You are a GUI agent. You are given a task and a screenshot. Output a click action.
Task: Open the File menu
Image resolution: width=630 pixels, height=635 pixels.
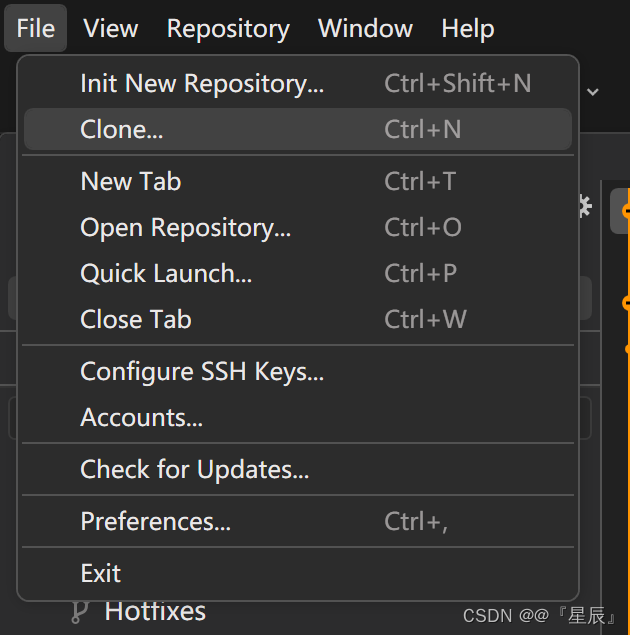tap(36, 28)
